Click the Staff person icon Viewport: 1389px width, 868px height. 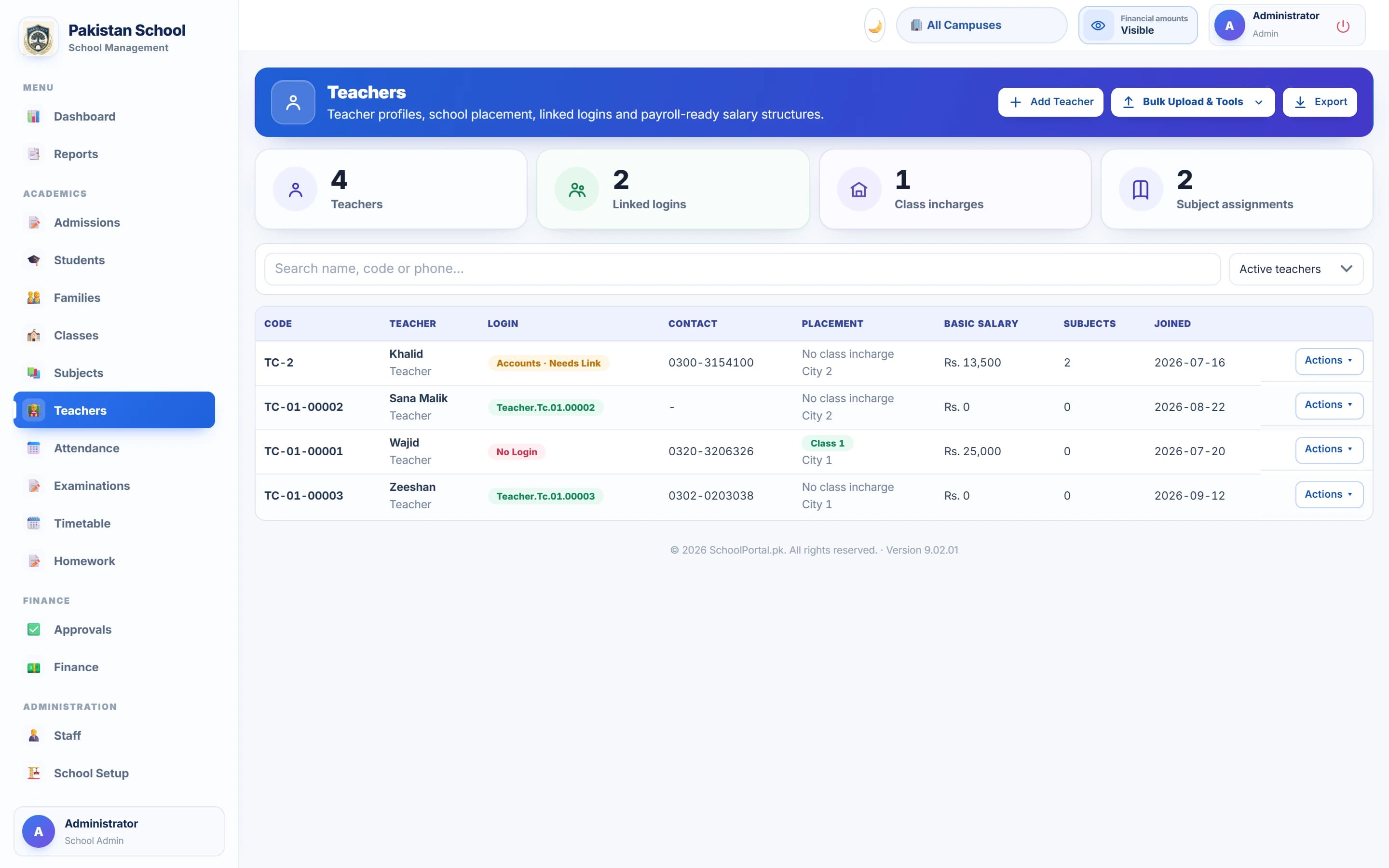click(34, 735)
